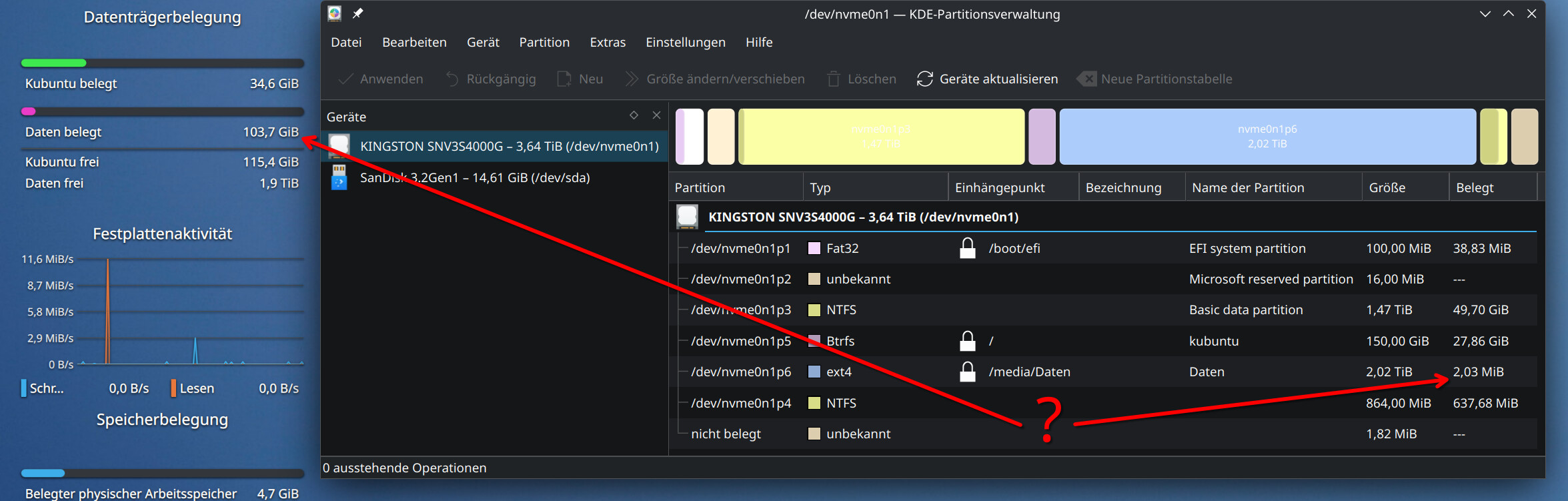The width and height of the screenshot is (1568, 501).
Task: Click Größe ändern/verschieben button
Action: 715,79
